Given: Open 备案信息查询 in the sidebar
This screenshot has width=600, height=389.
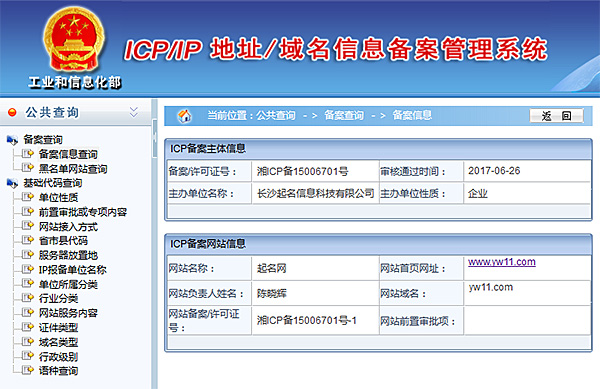Looking at the screenshot, I should (x=68, y=154).
